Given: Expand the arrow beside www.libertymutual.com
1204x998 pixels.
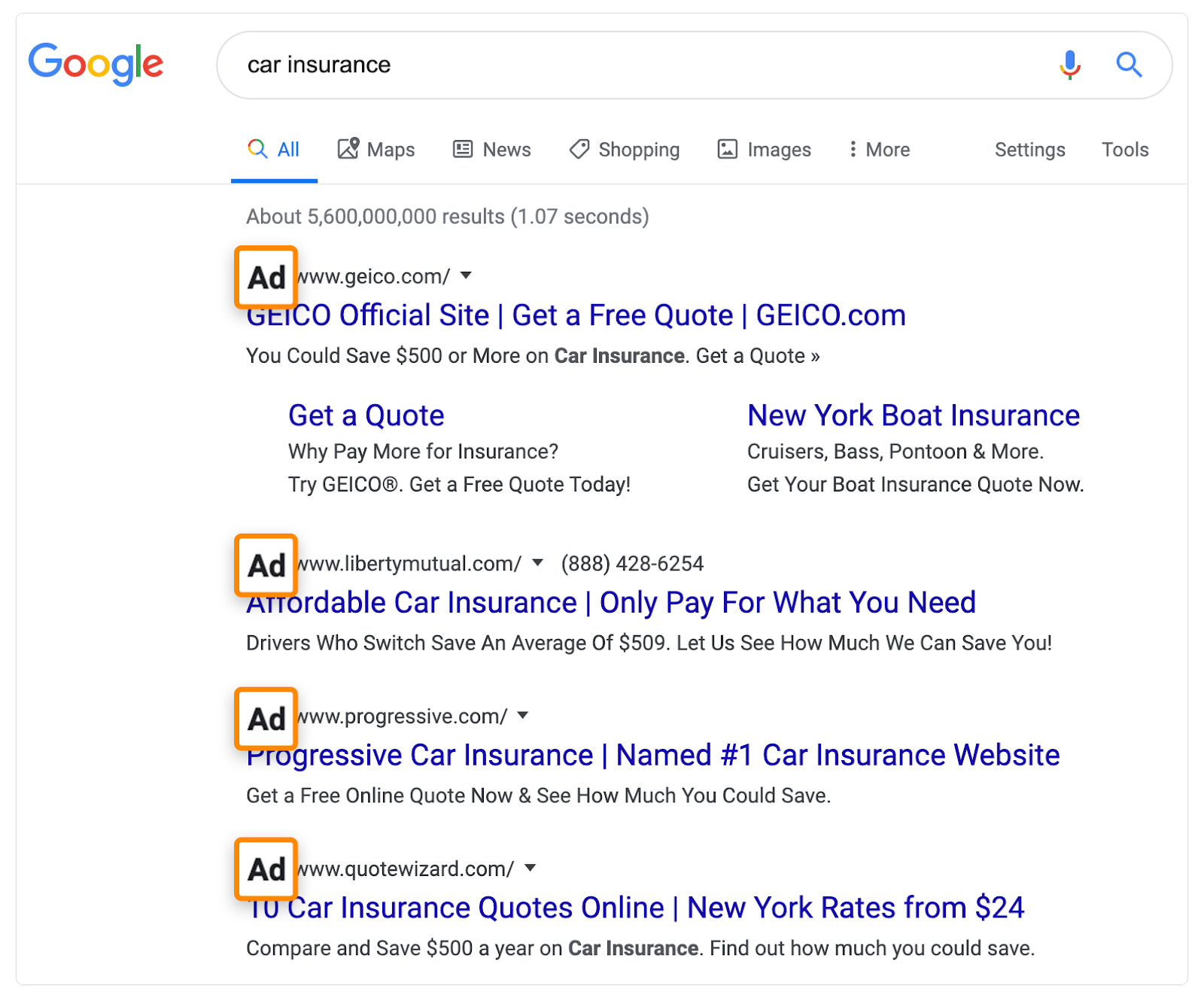Looking at the screenshot, I should 537,562.
